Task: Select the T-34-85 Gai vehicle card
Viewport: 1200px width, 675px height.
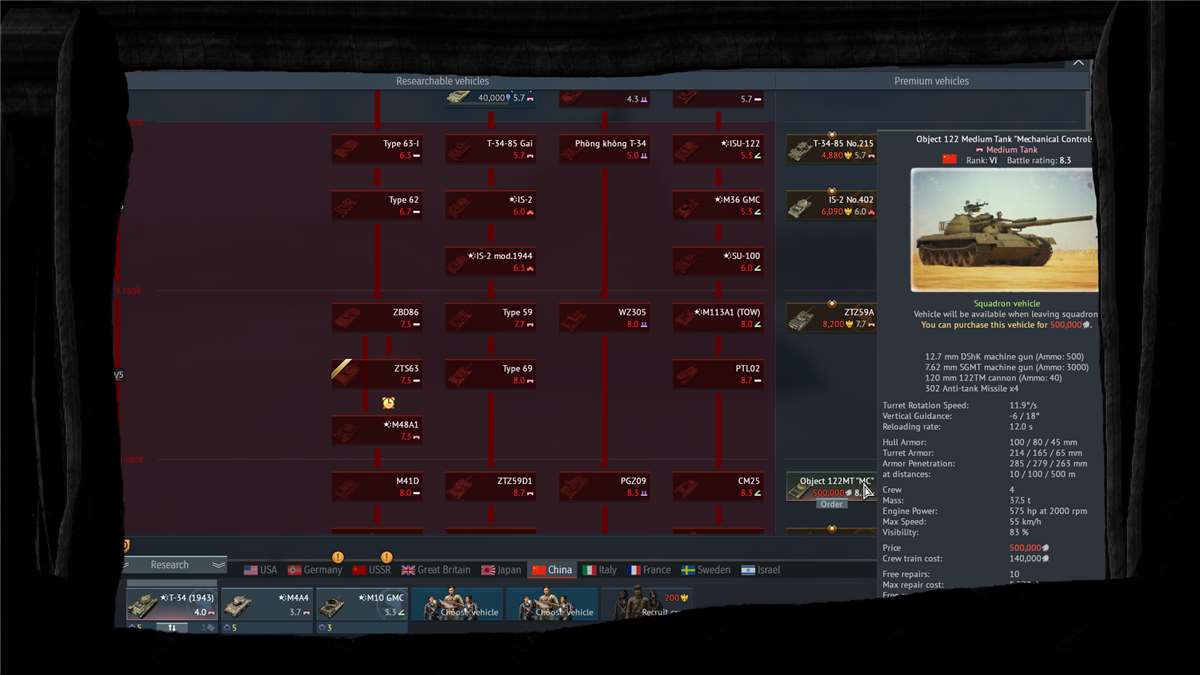Action: point(491,149)
